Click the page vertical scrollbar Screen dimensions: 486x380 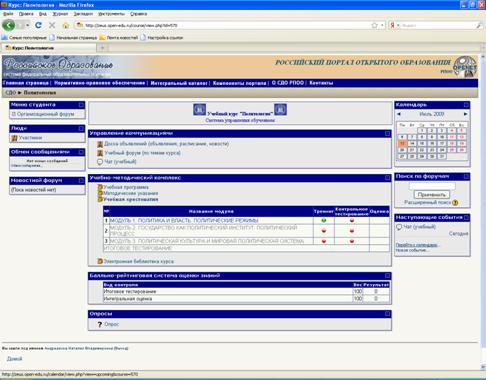pyautogui.click(x=483, y=210)
